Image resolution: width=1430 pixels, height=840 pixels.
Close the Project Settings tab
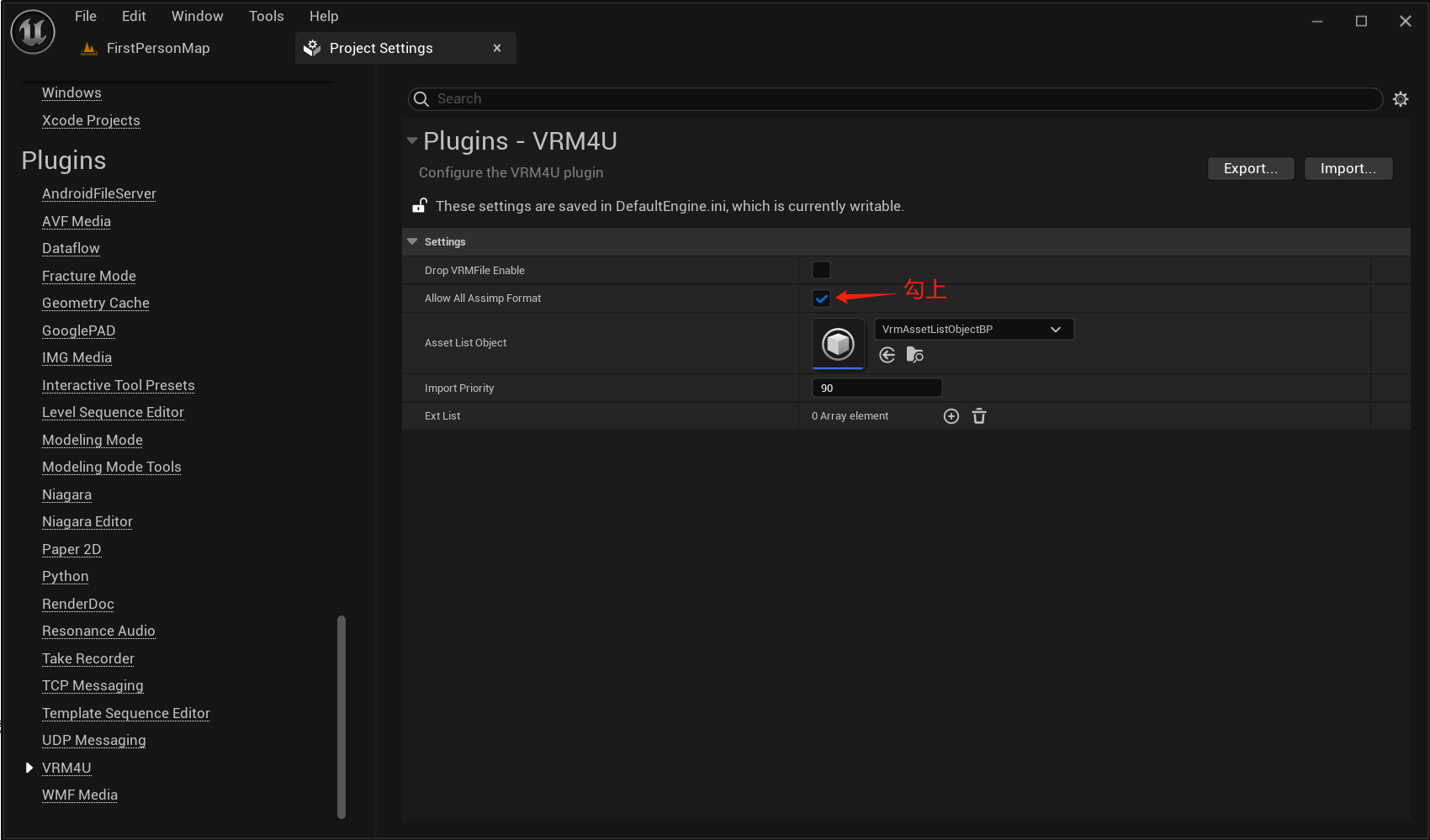[x=497, y=48]
